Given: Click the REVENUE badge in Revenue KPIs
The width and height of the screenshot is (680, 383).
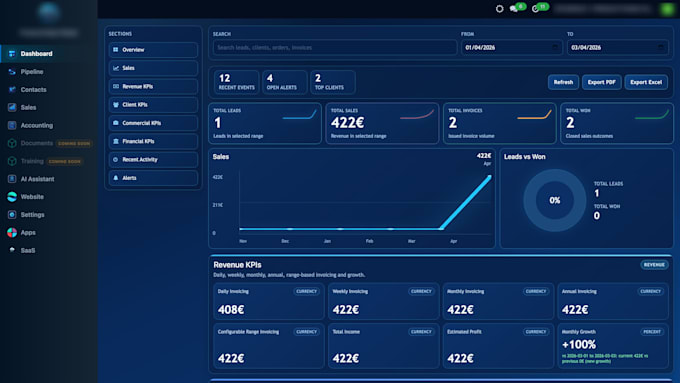Looking at the screenshot, I should (654, 265).
